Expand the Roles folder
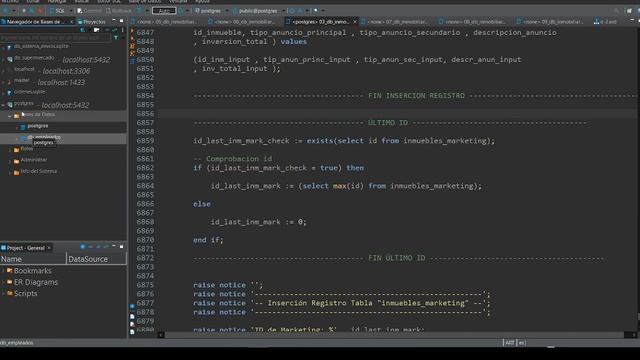 pos(10,149)
